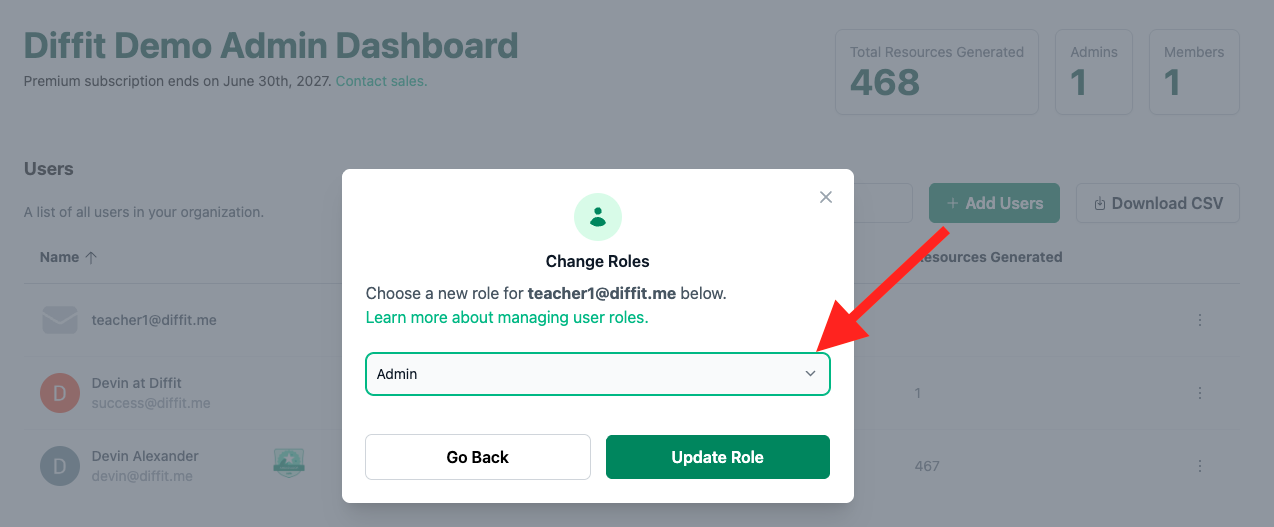This screenshot has width=1274, height=527.
Task: Click Go Back button
Action: point(478,457)
